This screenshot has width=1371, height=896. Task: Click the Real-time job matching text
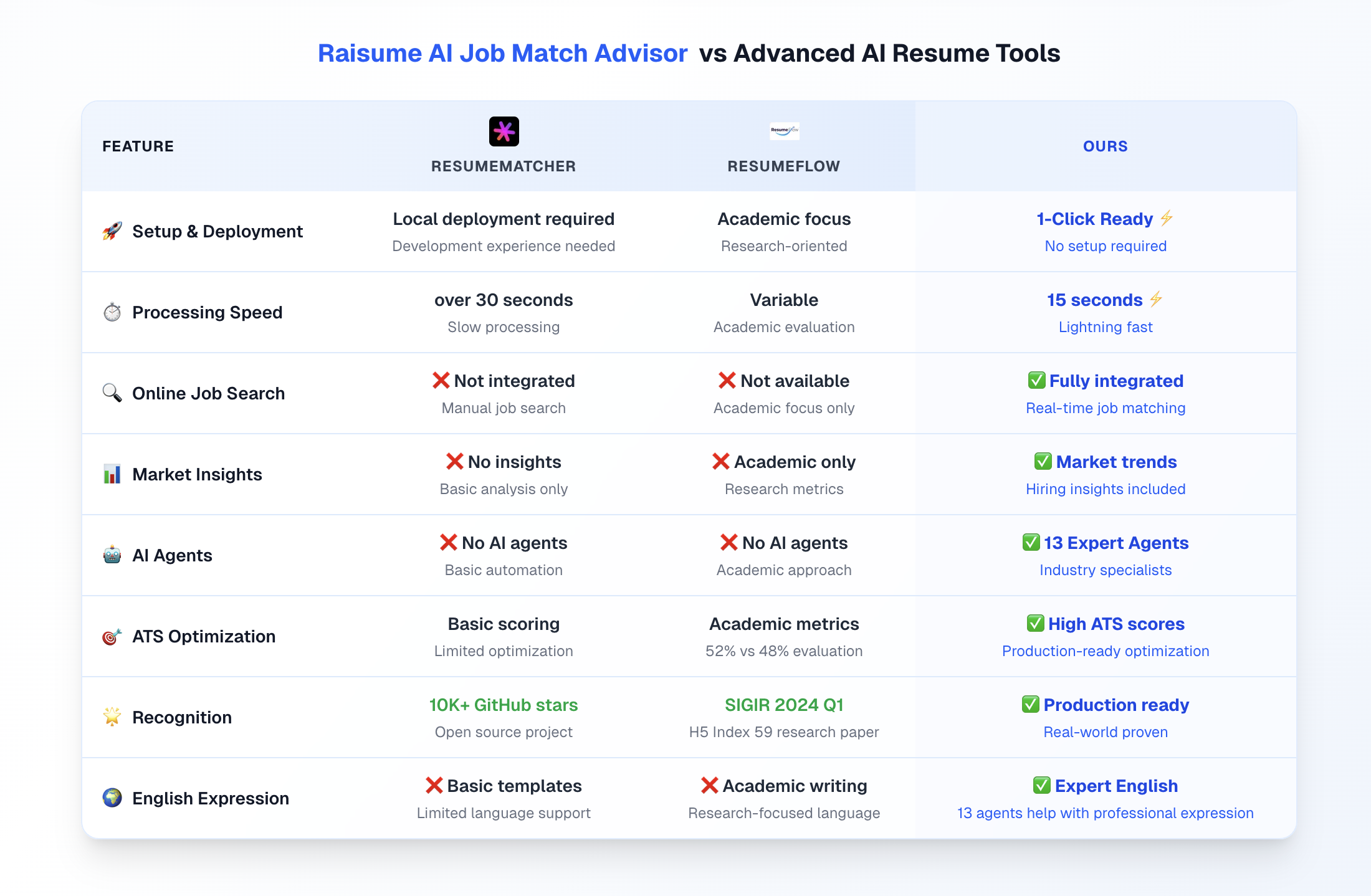pyautogui.click(x=1106, y=408)
